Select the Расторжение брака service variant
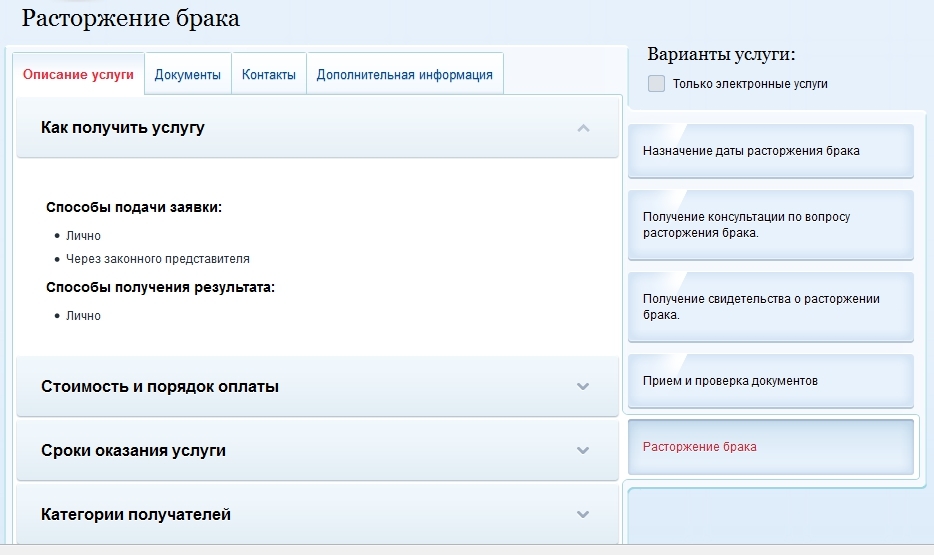The image size is (934, 555). pyautogui.click(x=771, y=447)
